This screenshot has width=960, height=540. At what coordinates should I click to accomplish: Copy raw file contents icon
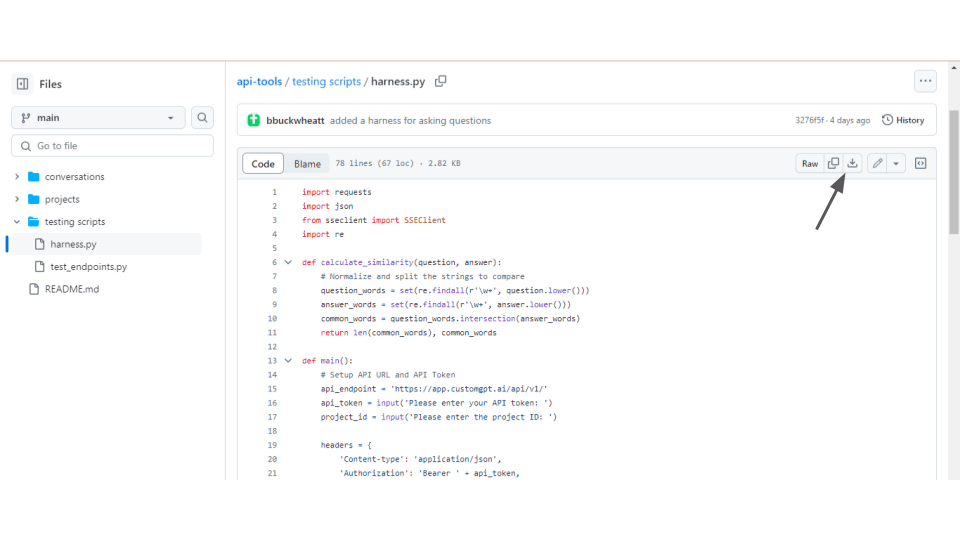tap(833, 163)
